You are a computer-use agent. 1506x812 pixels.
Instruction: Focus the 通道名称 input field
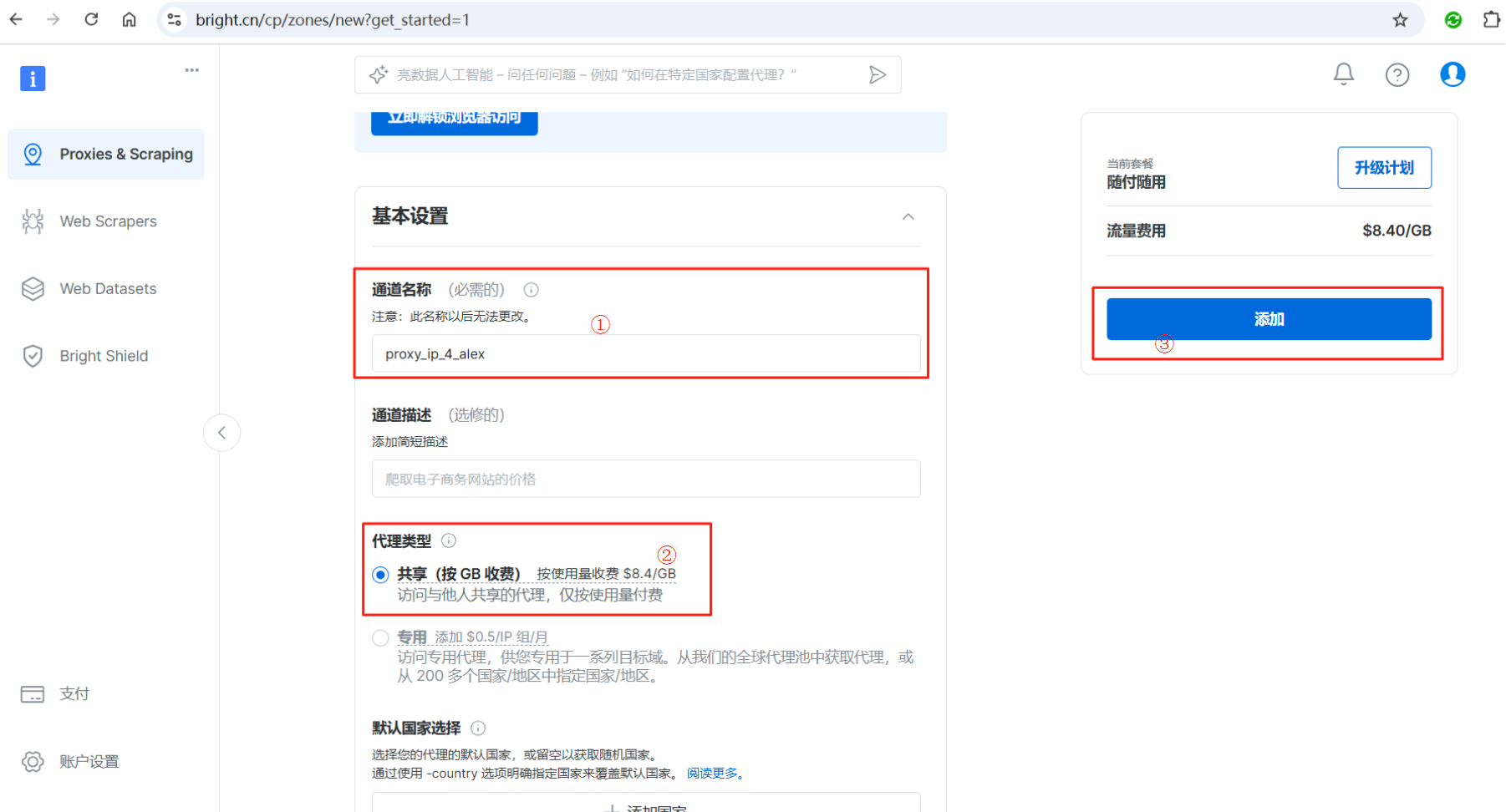tap(646, 353)
